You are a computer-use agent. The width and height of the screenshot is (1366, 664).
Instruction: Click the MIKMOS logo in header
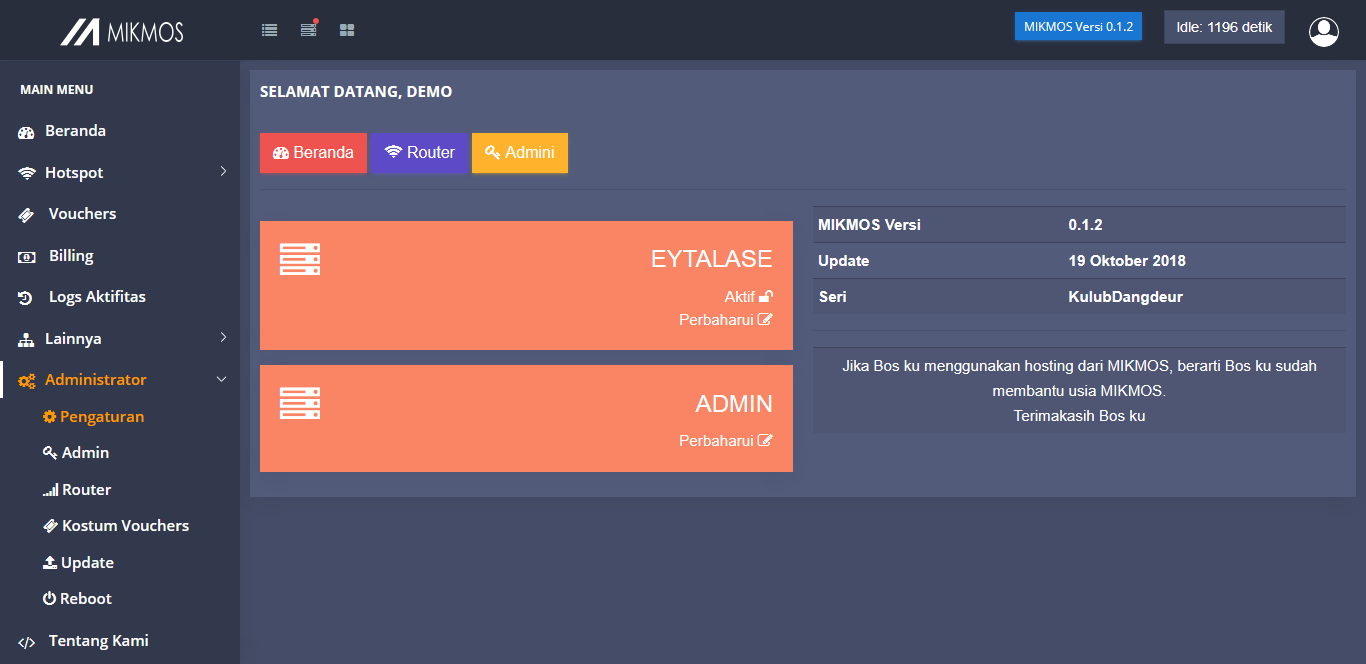coord(122,32)
